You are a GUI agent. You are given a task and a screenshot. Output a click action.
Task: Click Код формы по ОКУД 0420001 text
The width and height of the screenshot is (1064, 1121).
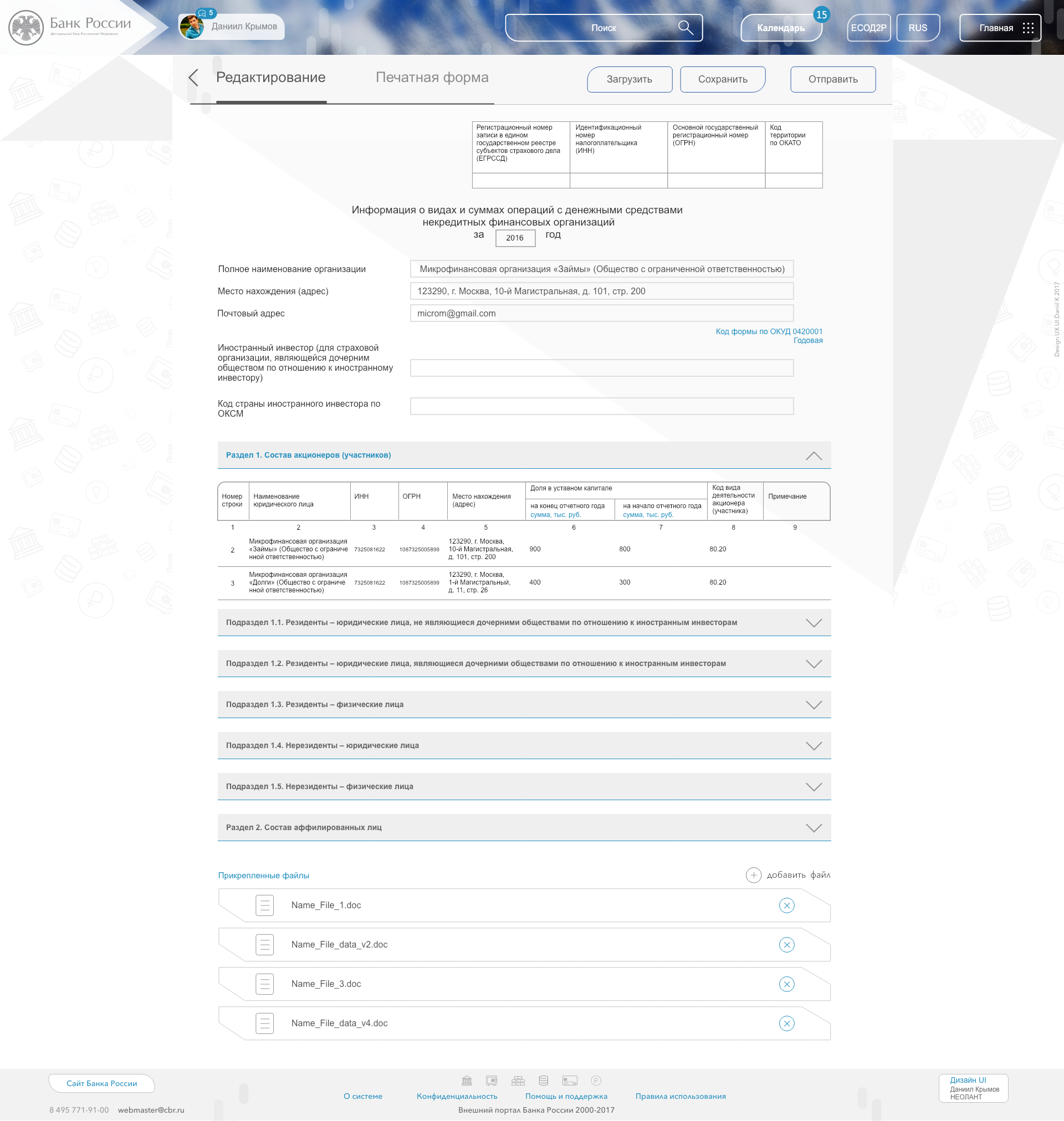(x=769, y=332)
